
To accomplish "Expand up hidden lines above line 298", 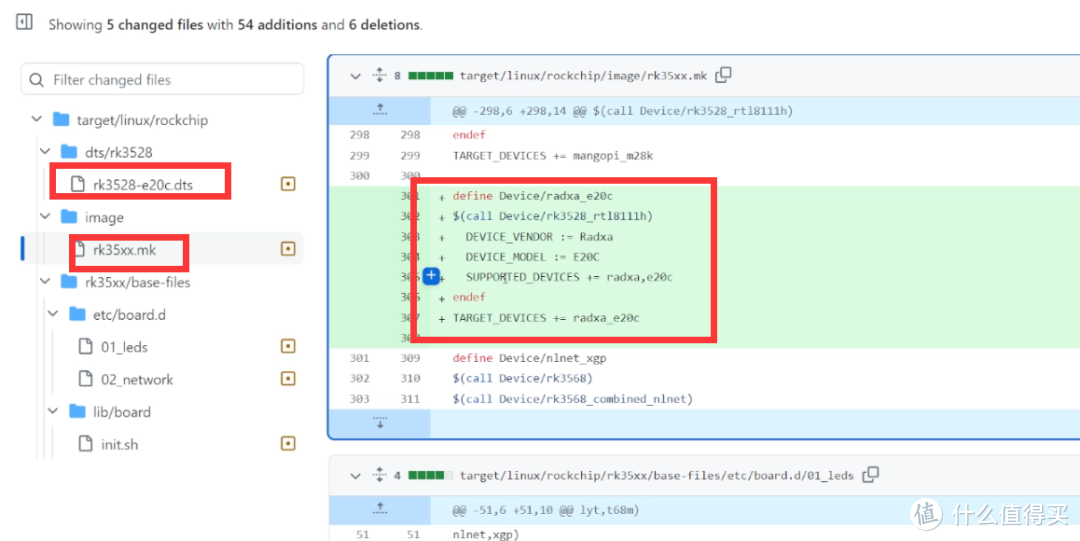I will [380, 110].
